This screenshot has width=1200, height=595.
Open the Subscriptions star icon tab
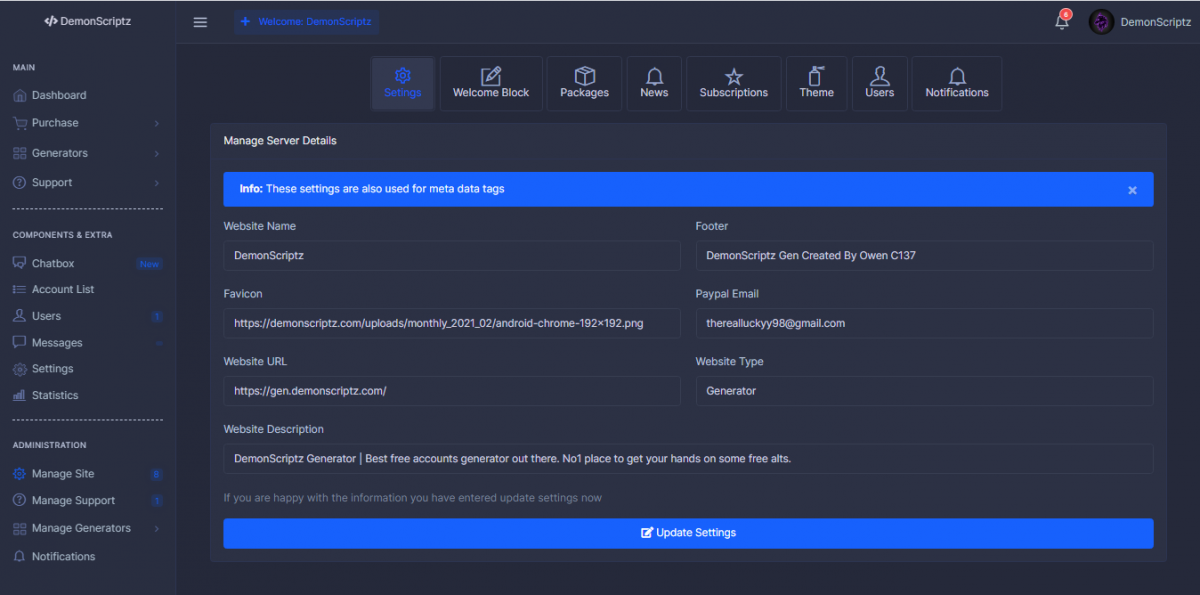[x=733, y=83]
